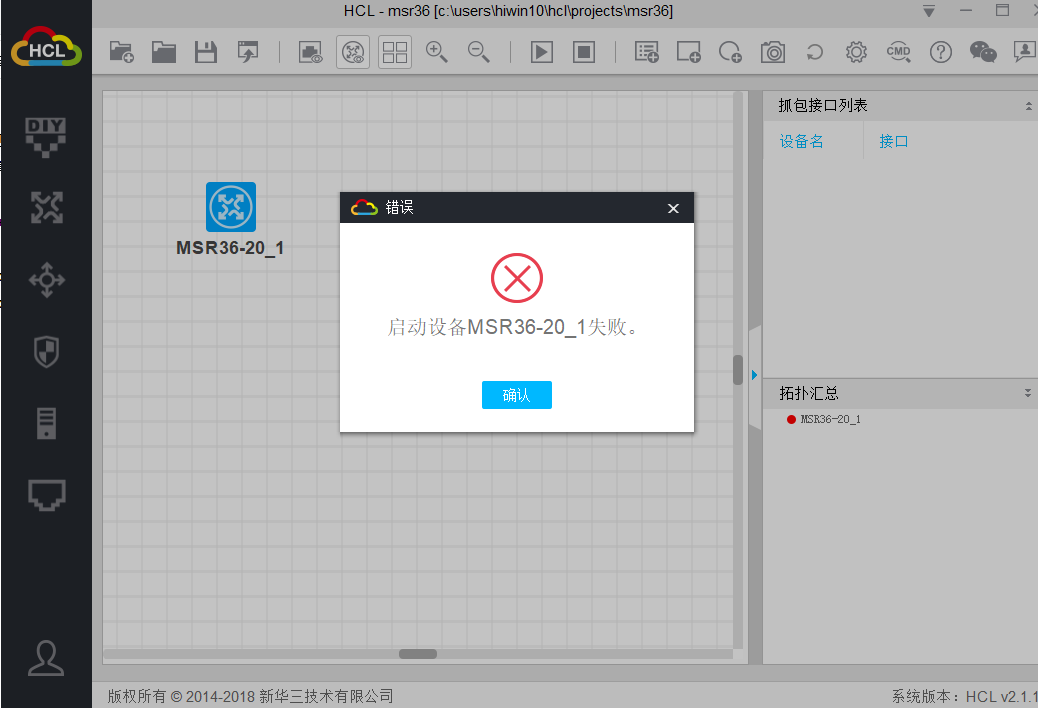1038x708 pixels.
Task: Click the red error X symbol
Action: (516, 278)
